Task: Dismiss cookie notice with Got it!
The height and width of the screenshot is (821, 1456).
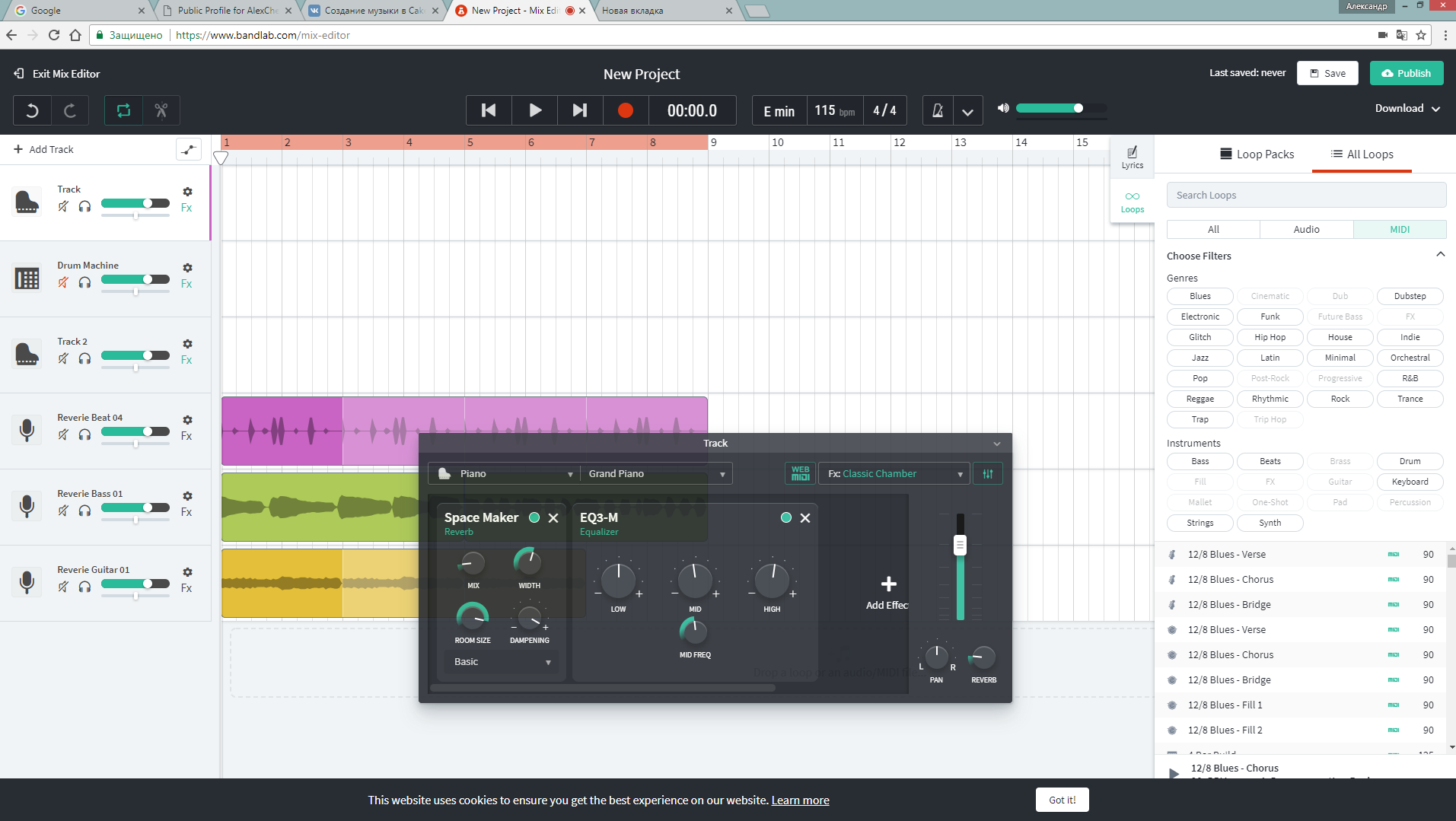Action: click(x=1062, y=800)
